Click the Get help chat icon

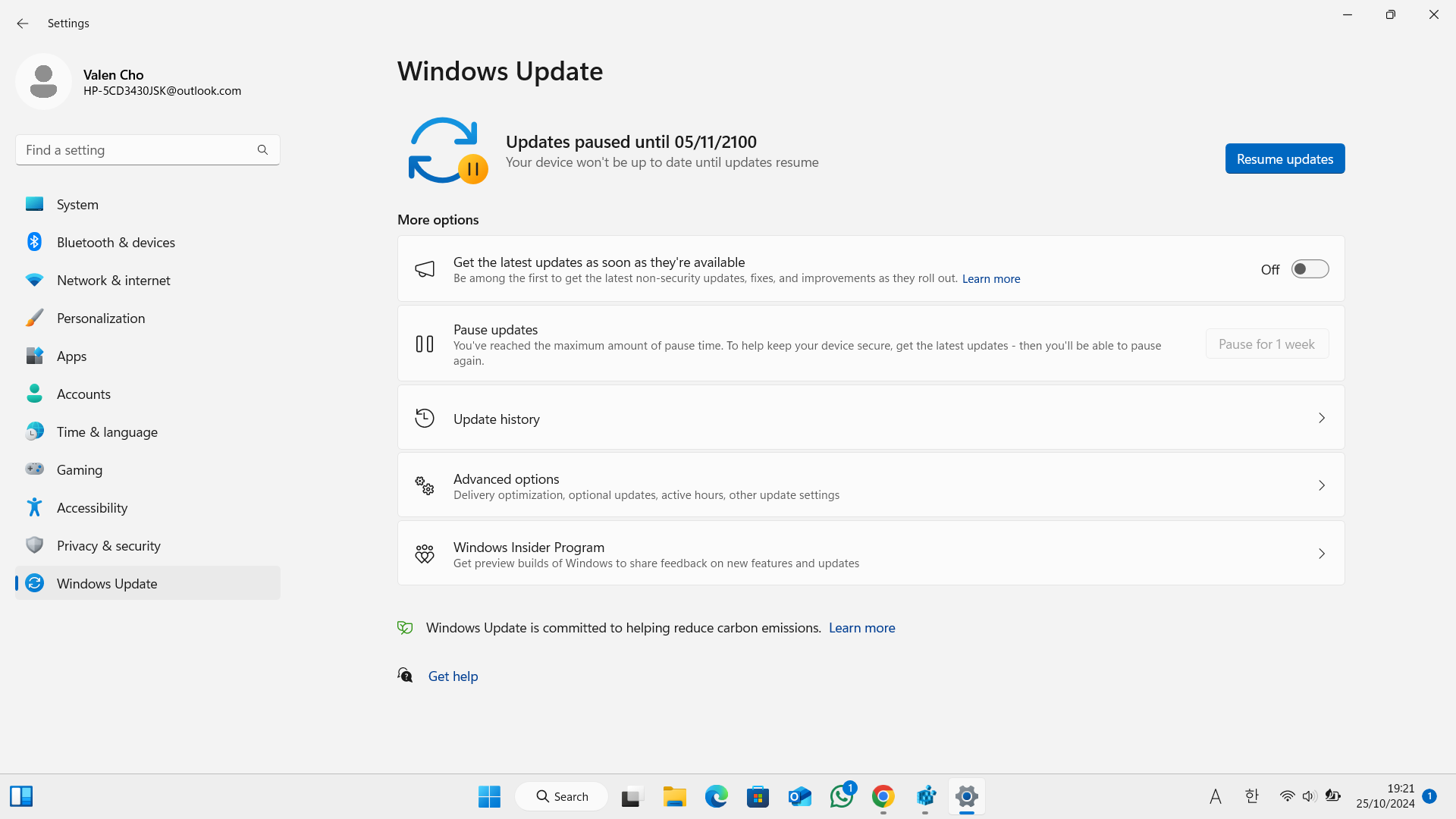405,675
